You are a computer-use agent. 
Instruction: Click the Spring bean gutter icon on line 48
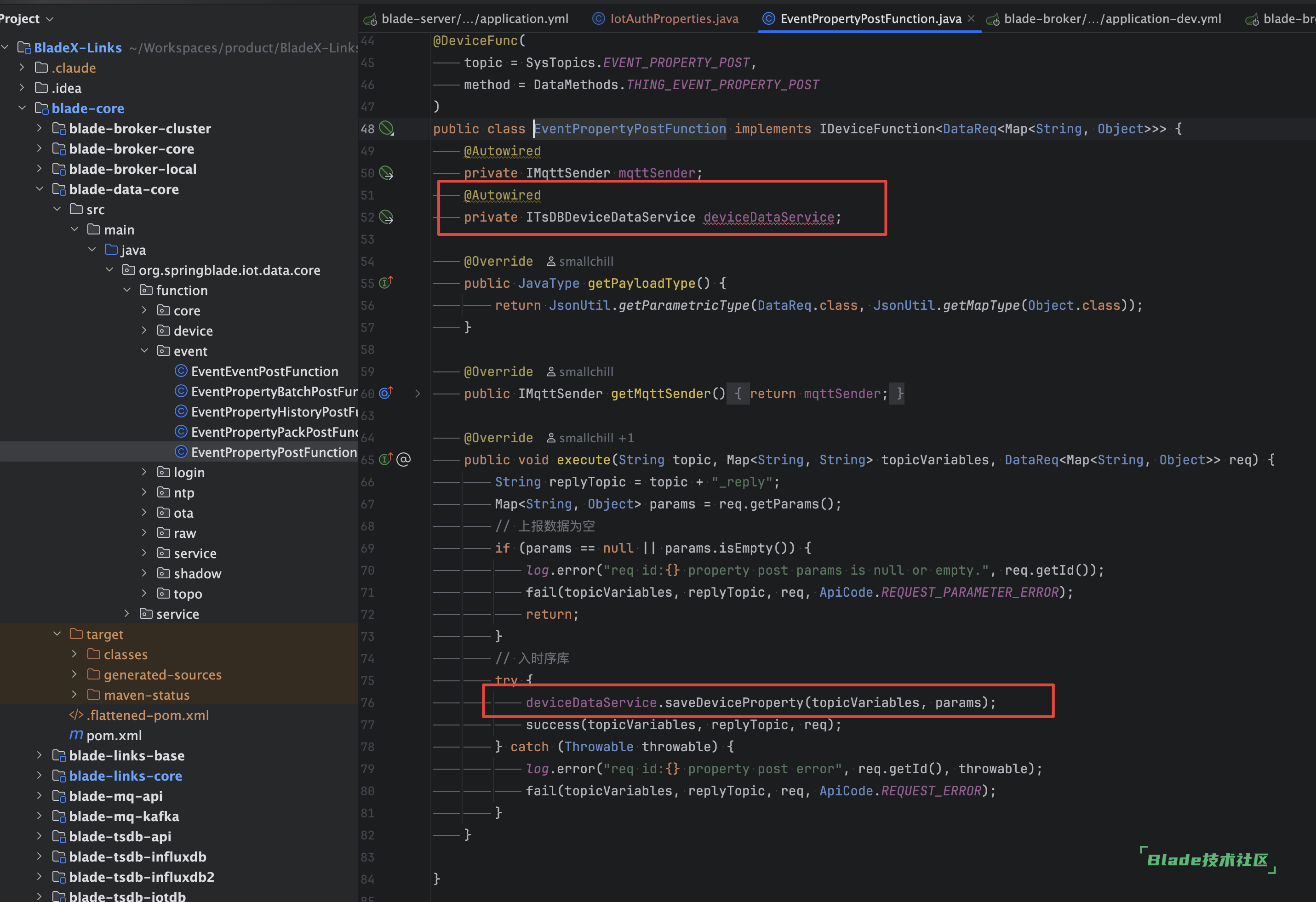386,129
